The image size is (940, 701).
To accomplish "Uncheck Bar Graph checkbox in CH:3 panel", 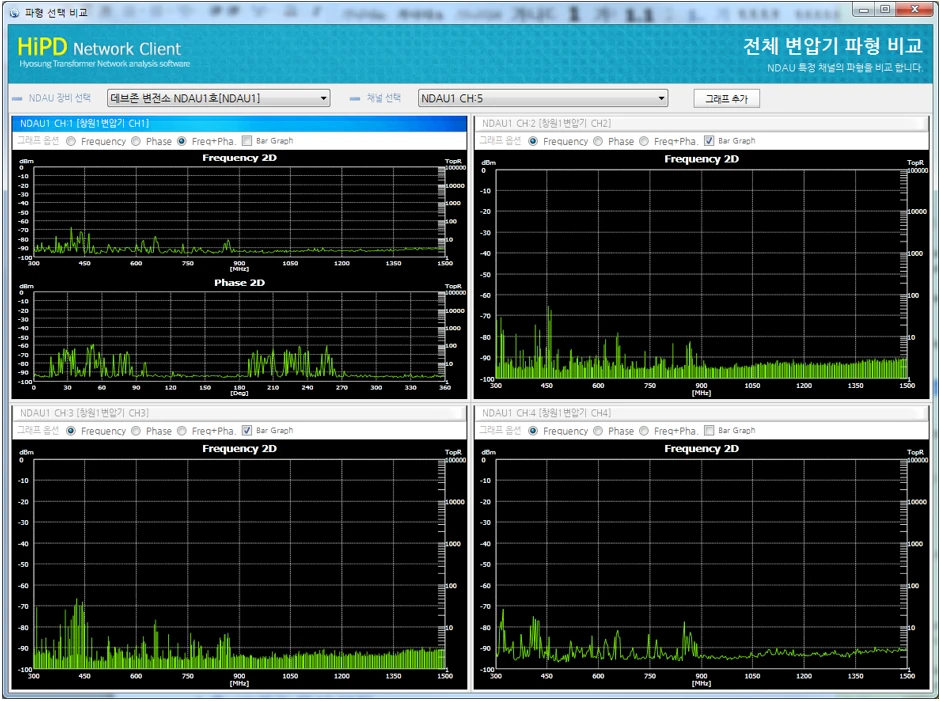I will 247,431.
